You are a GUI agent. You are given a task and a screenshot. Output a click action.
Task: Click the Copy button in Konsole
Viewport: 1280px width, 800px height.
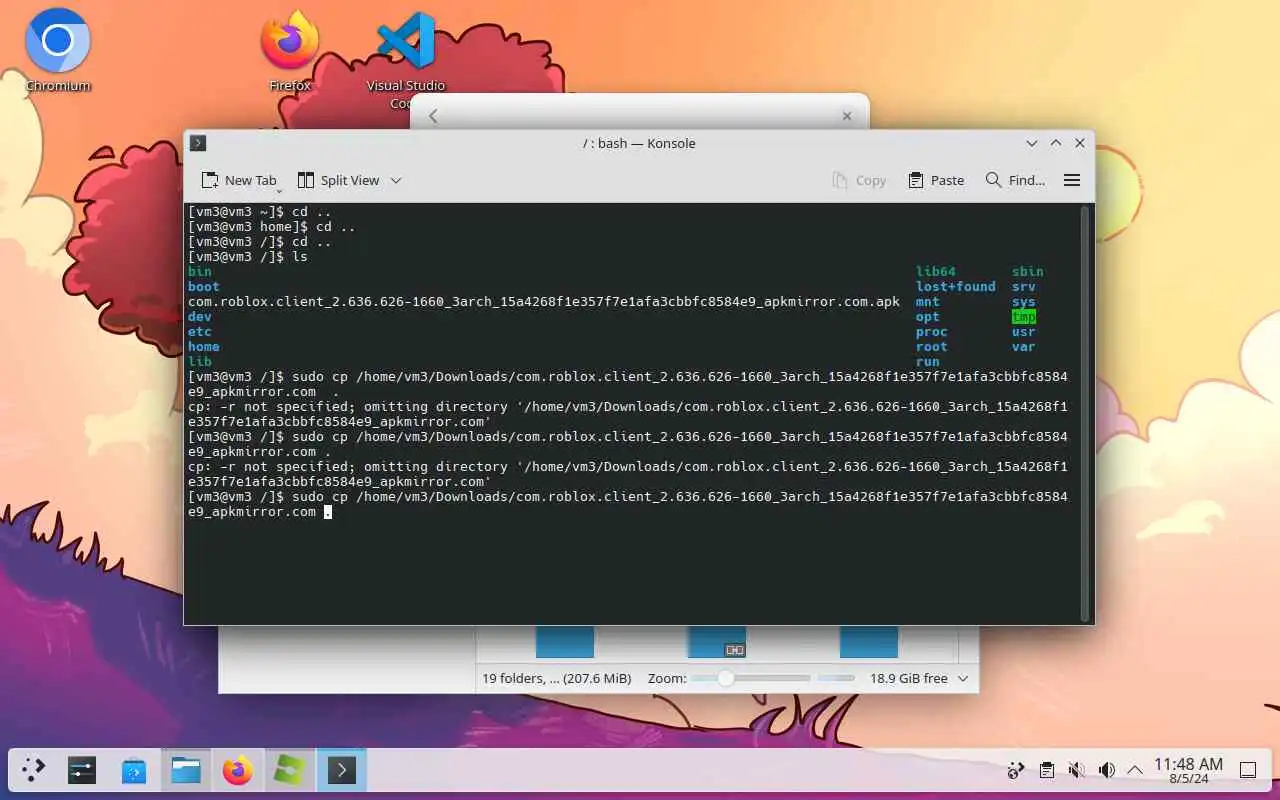pyautogui.click(x=859, y=180)
